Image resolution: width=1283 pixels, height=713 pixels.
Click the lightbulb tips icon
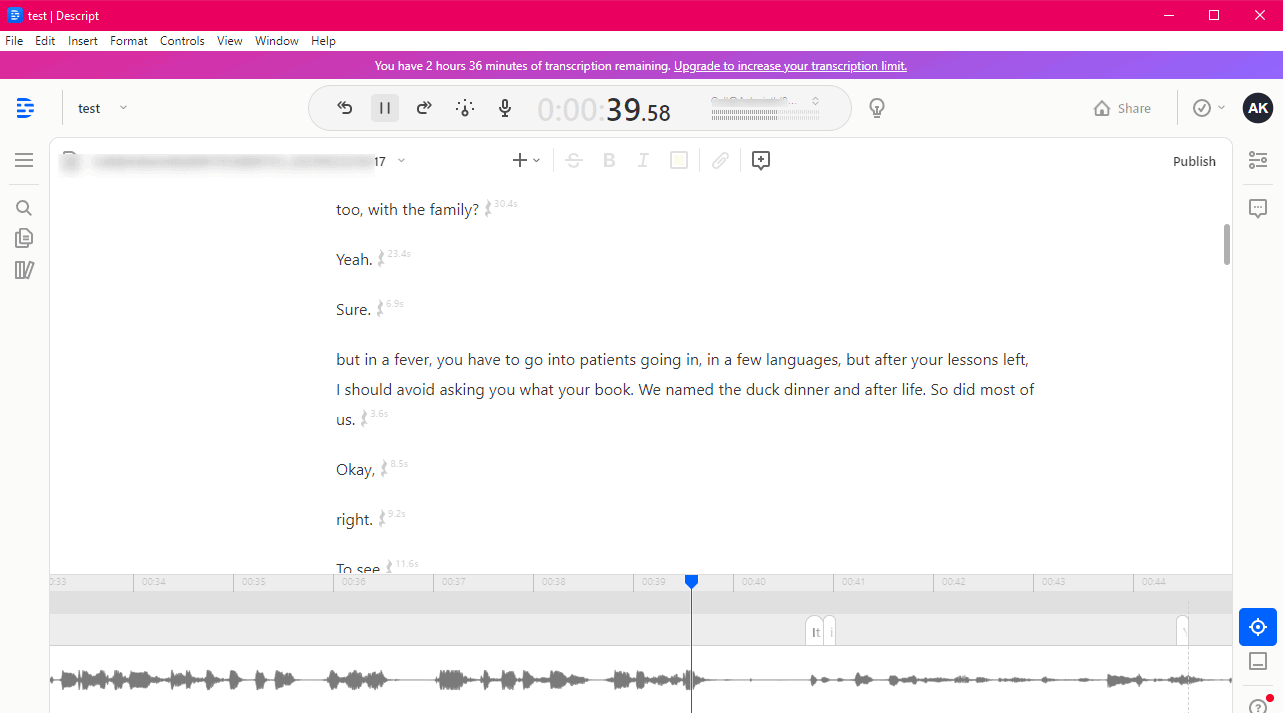(877, 108)
